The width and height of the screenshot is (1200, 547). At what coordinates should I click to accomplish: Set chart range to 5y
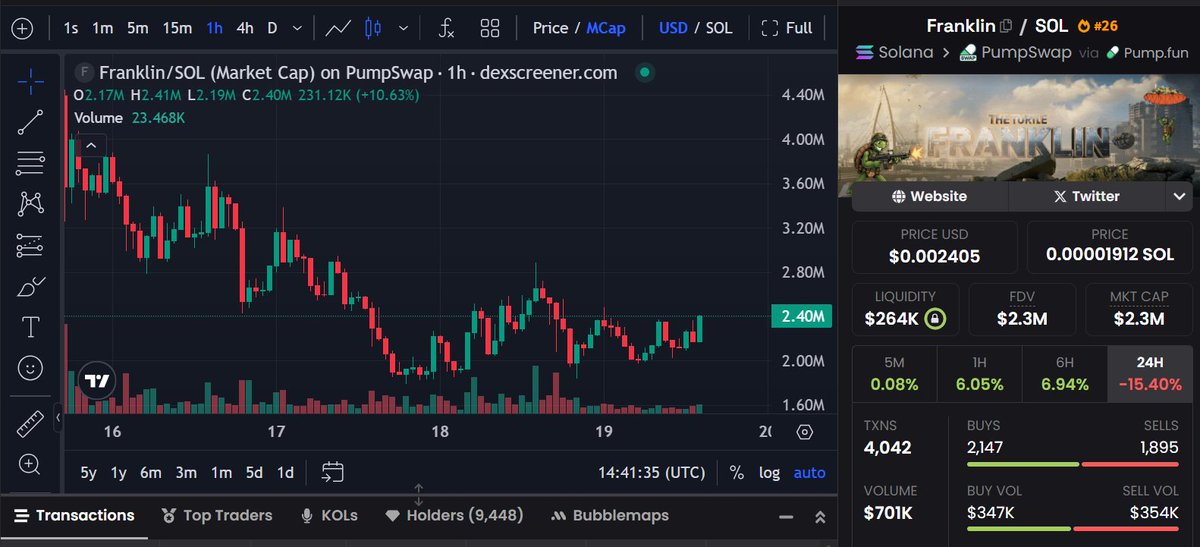pos(89,472)
